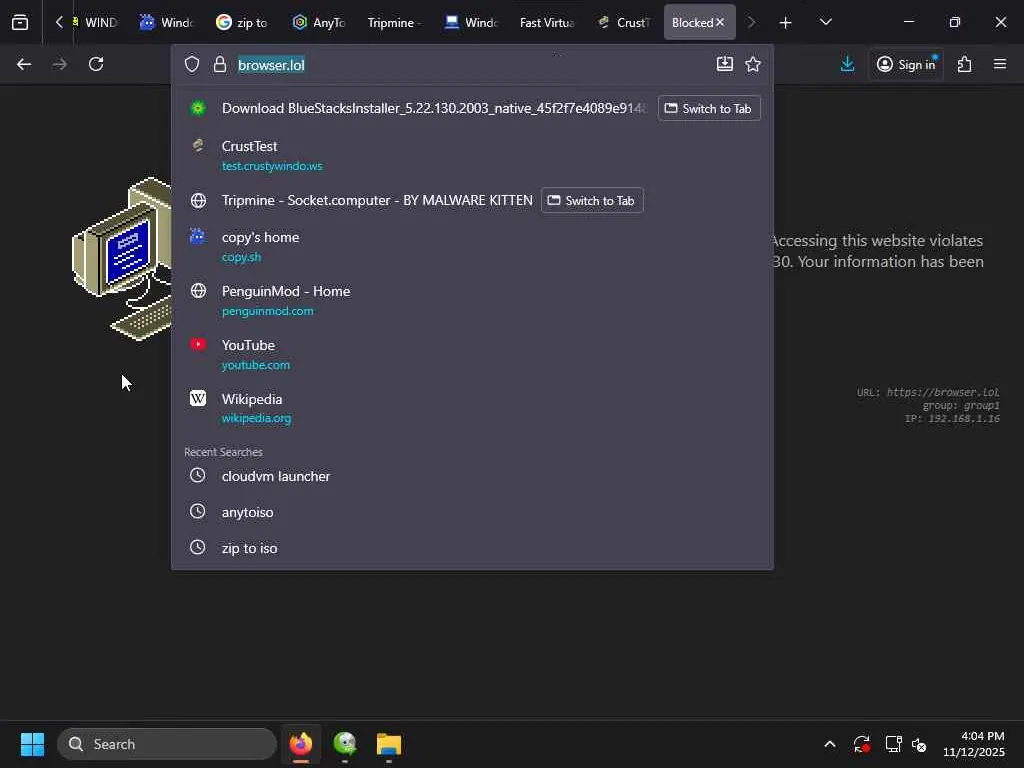Open the Windows Start menu
This screenshot has height=768, width=1024.
pyautogui.click(x=32, y=744)
